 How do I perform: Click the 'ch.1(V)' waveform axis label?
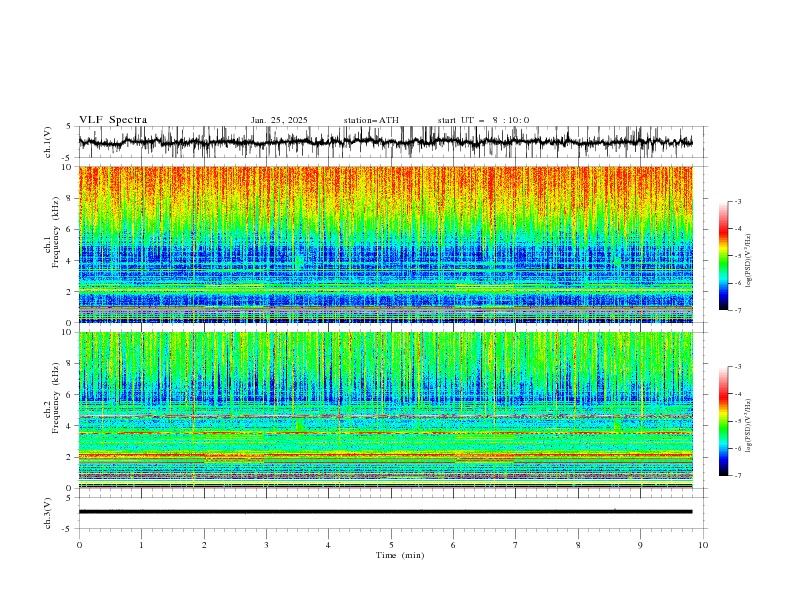[48, 142]
